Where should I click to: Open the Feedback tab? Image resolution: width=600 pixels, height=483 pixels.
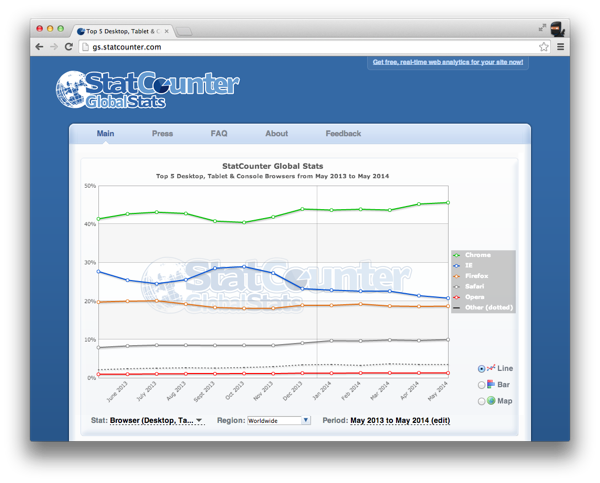point(343,134)
